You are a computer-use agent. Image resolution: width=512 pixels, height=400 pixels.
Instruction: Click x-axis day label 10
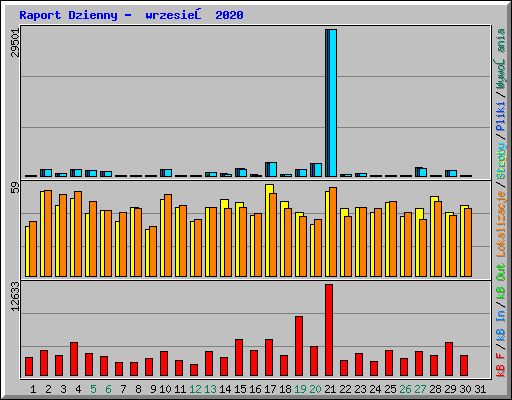click(x=165, y=389)
